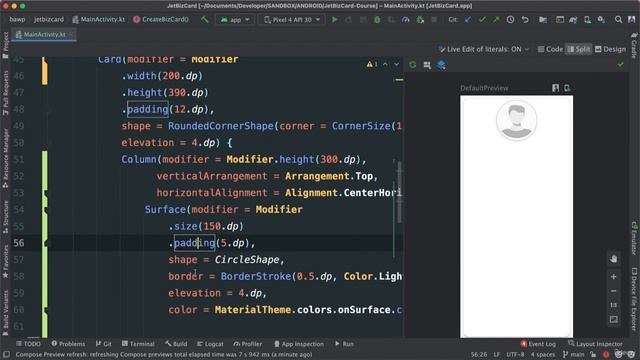This screenshot has height=360, width=640.
Task: Click the warning indicator in the editor
Action: tap(371, 64)
